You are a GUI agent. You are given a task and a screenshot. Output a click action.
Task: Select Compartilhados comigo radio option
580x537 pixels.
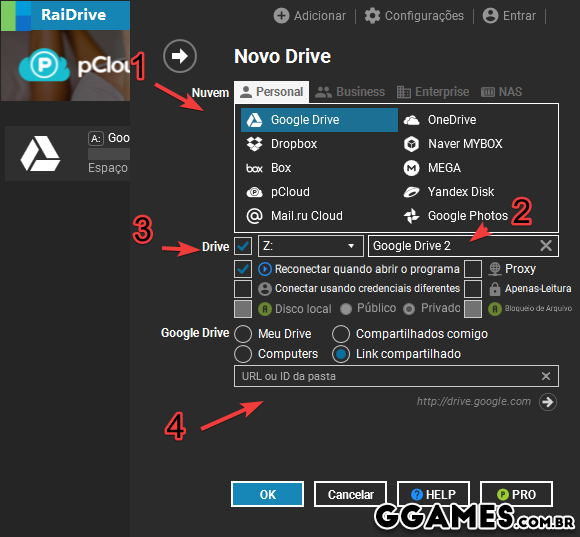pos(341,334)
